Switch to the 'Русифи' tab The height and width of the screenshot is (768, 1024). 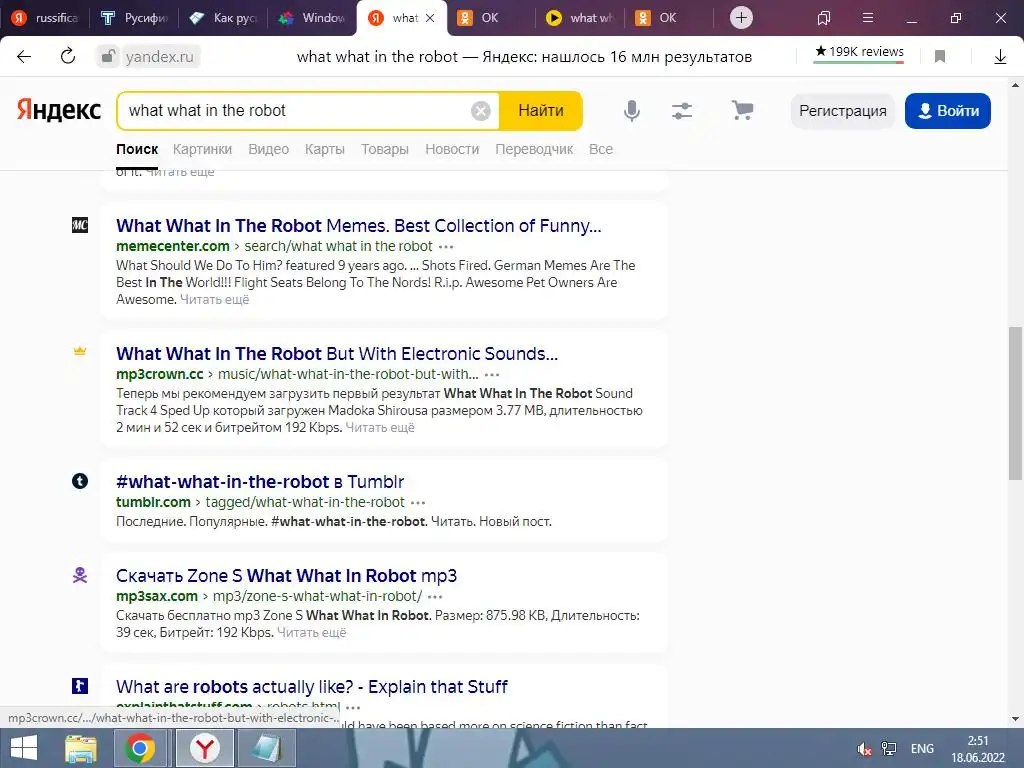coord(135,18)
